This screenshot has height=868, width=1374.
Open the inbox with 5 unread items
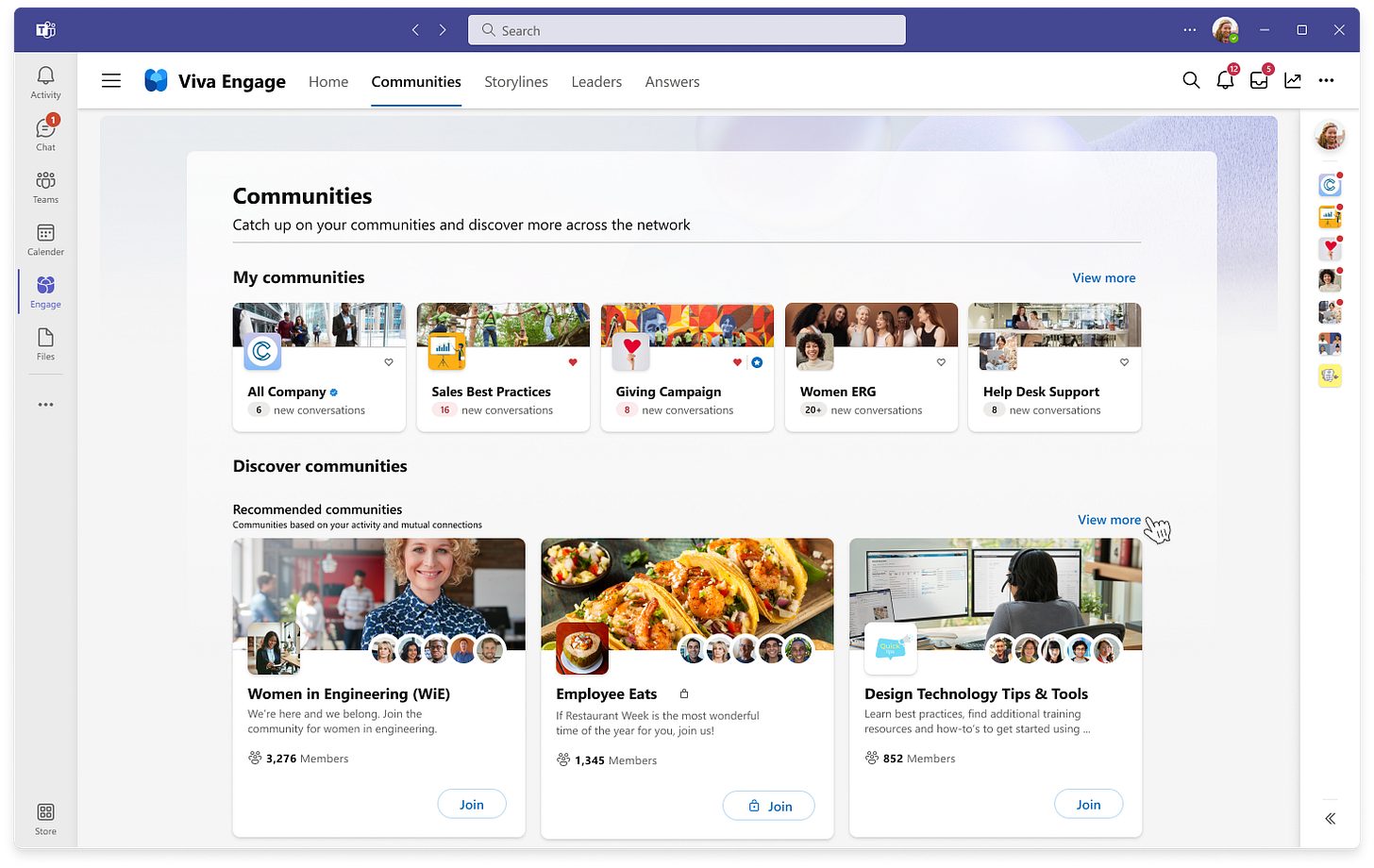point(1259,81)
